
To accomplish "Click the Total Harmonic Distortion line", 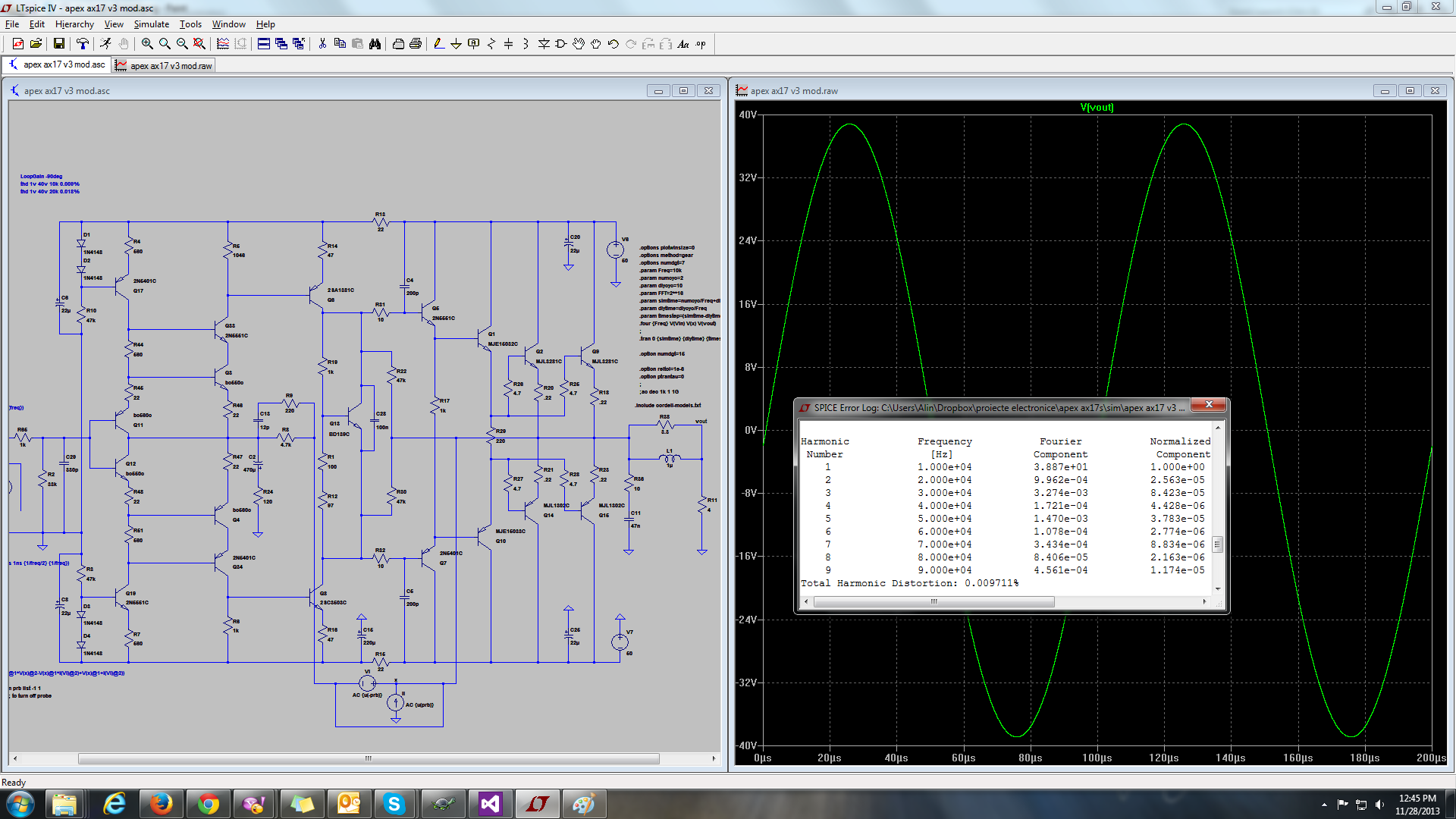I will click(x=910, y=583).
